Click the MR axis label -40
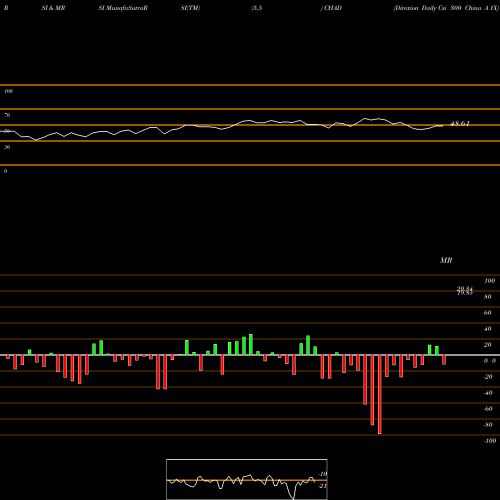Image resolution: width=500 pixels, height=500 pixels. 488,393
